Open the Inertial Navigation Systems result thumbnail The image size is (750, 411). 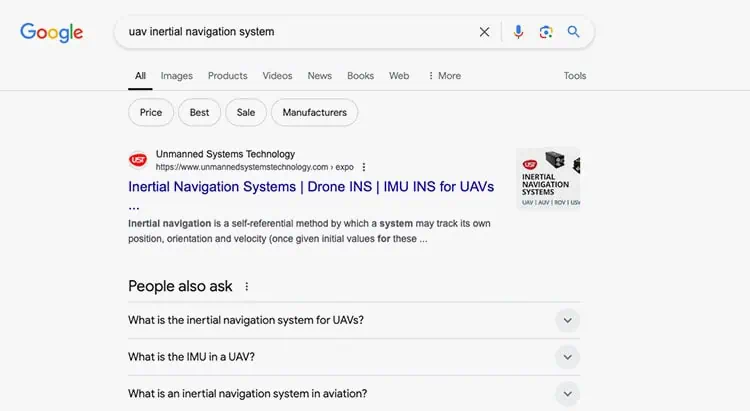click(548, 178)
